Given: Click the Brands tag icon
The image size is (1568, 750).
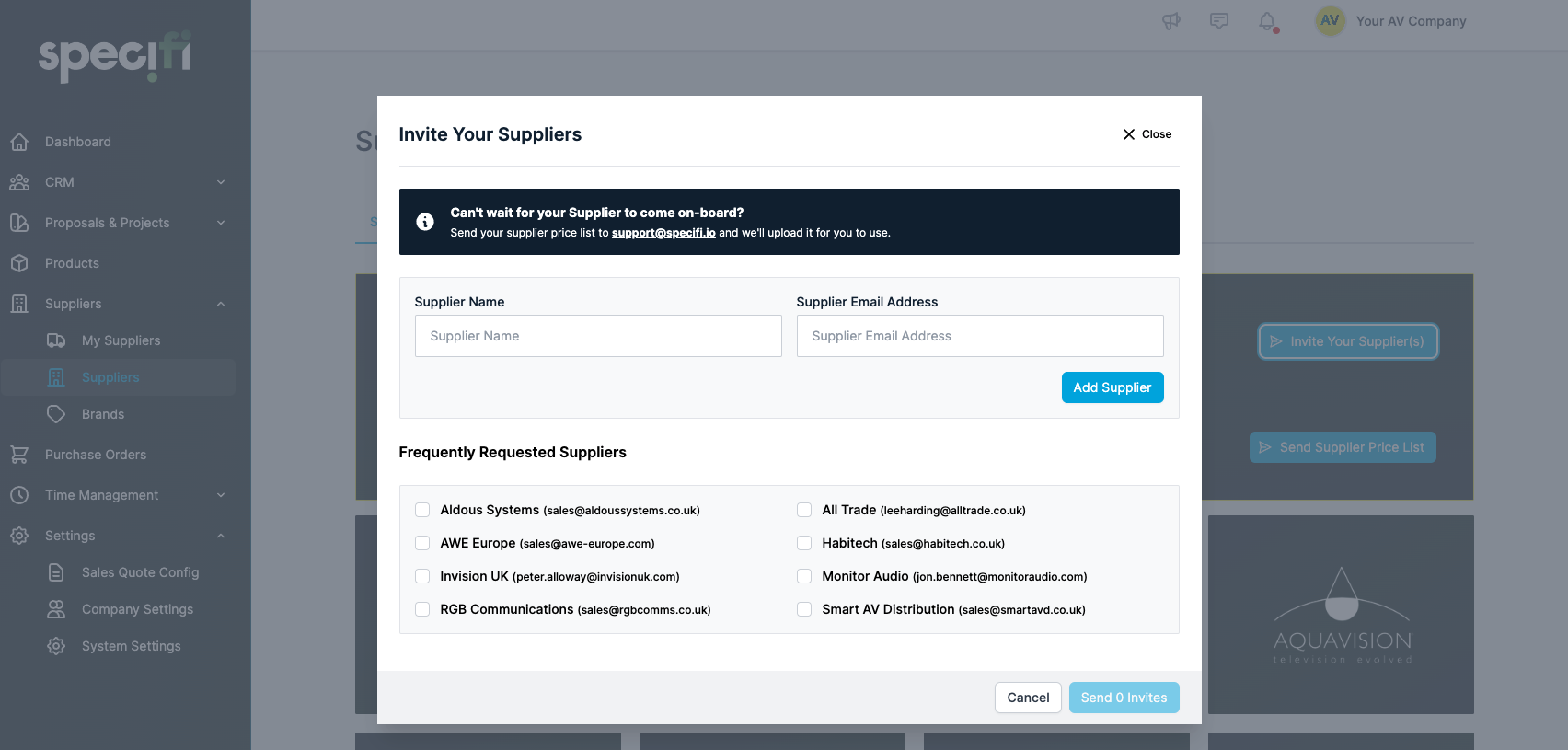Looking at the screenshot, I should click(56, 414).
